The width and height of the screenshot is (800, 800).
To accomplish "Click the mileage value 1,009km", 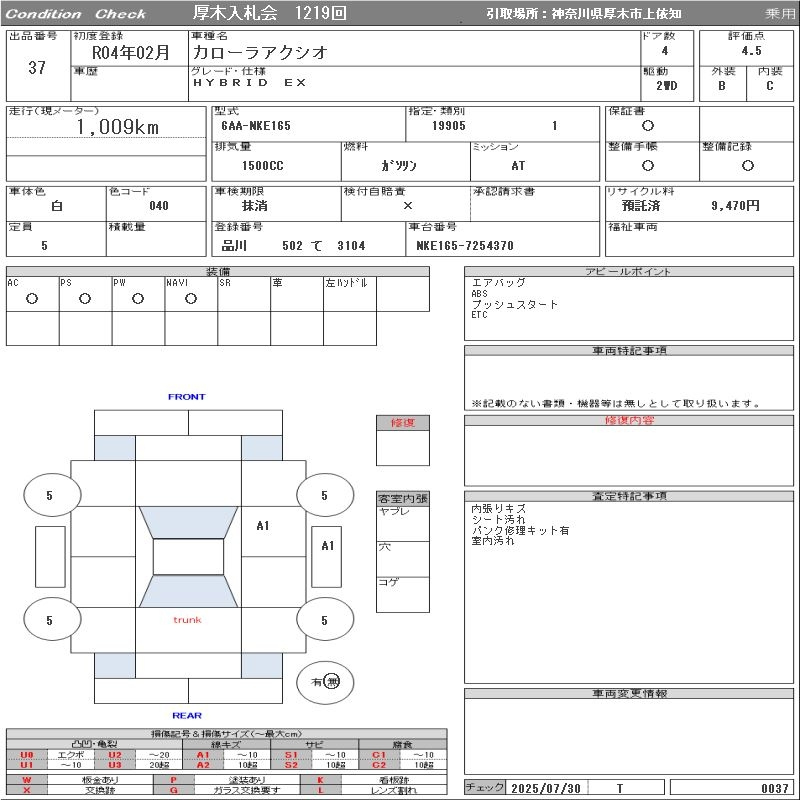I will tap(118, 127).
